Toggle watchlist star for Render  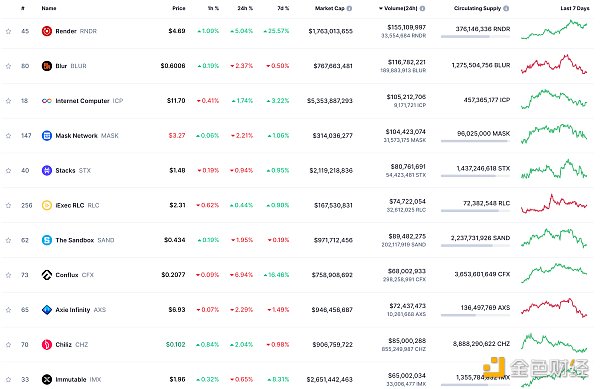tap(8, 31)
